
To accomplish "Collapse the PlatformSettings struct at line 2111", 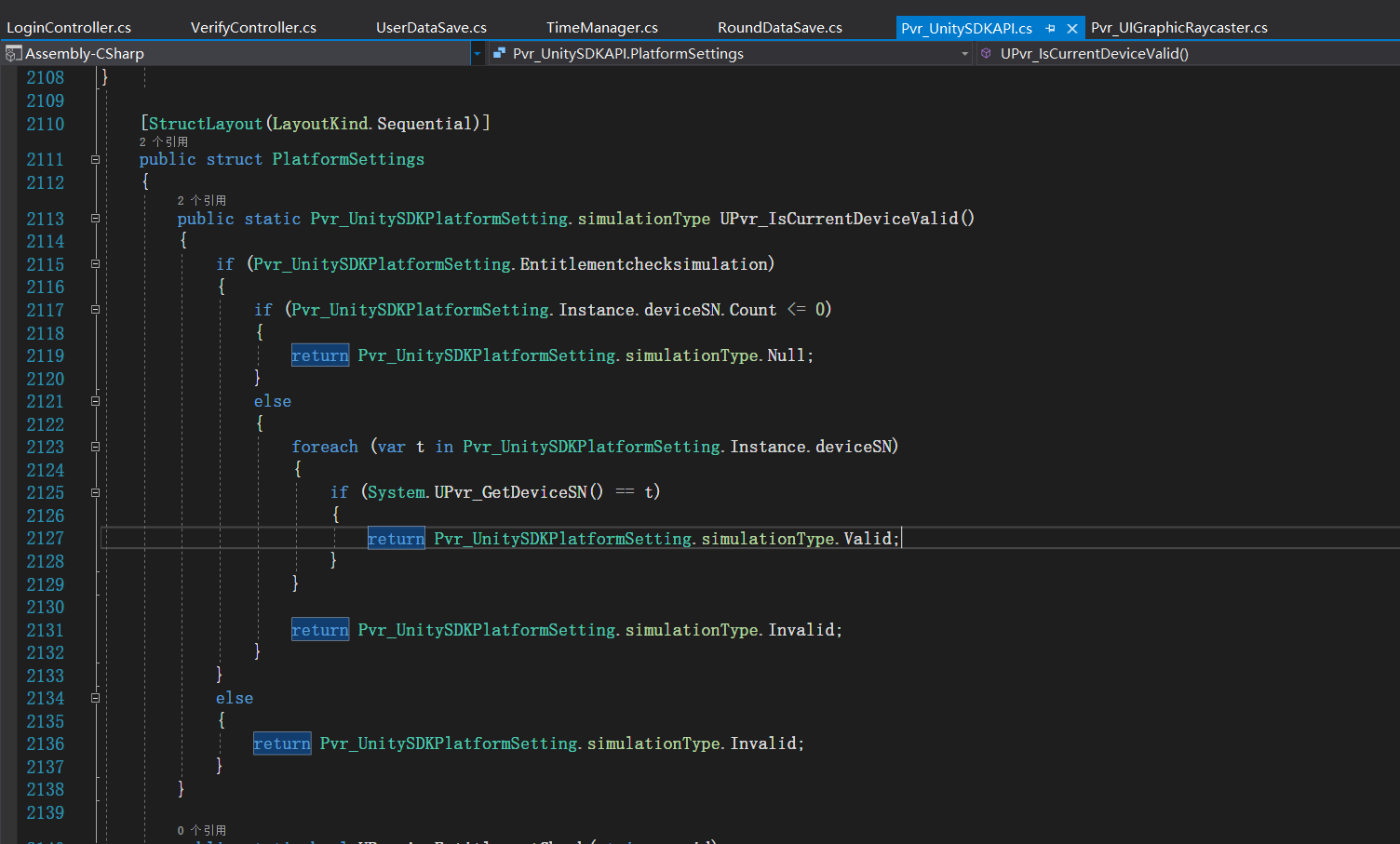I will (x=95, y=160).
